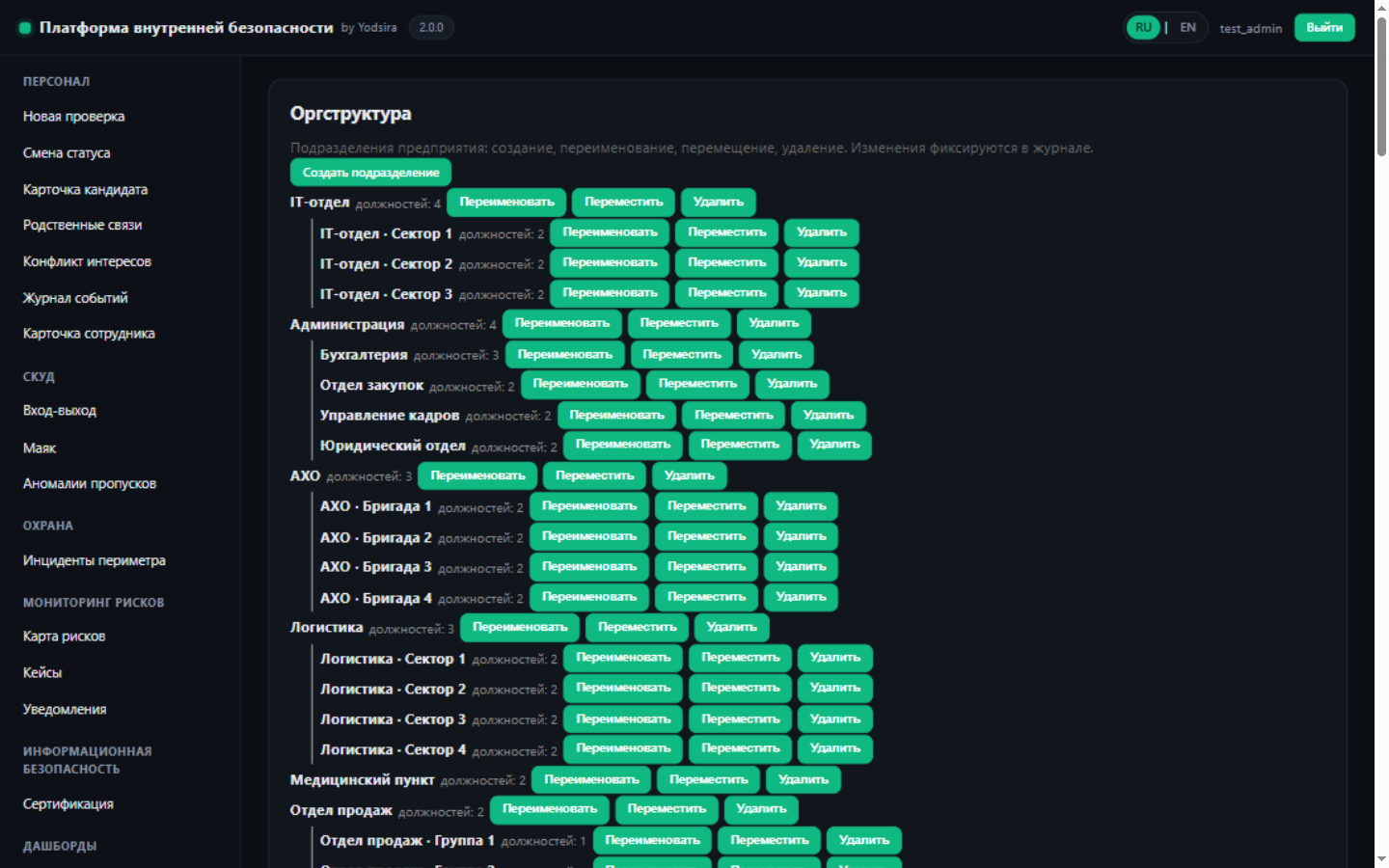Open Новая проверка in sidebar
Screen dimensions: 1389x868
(x=74, y=117)
